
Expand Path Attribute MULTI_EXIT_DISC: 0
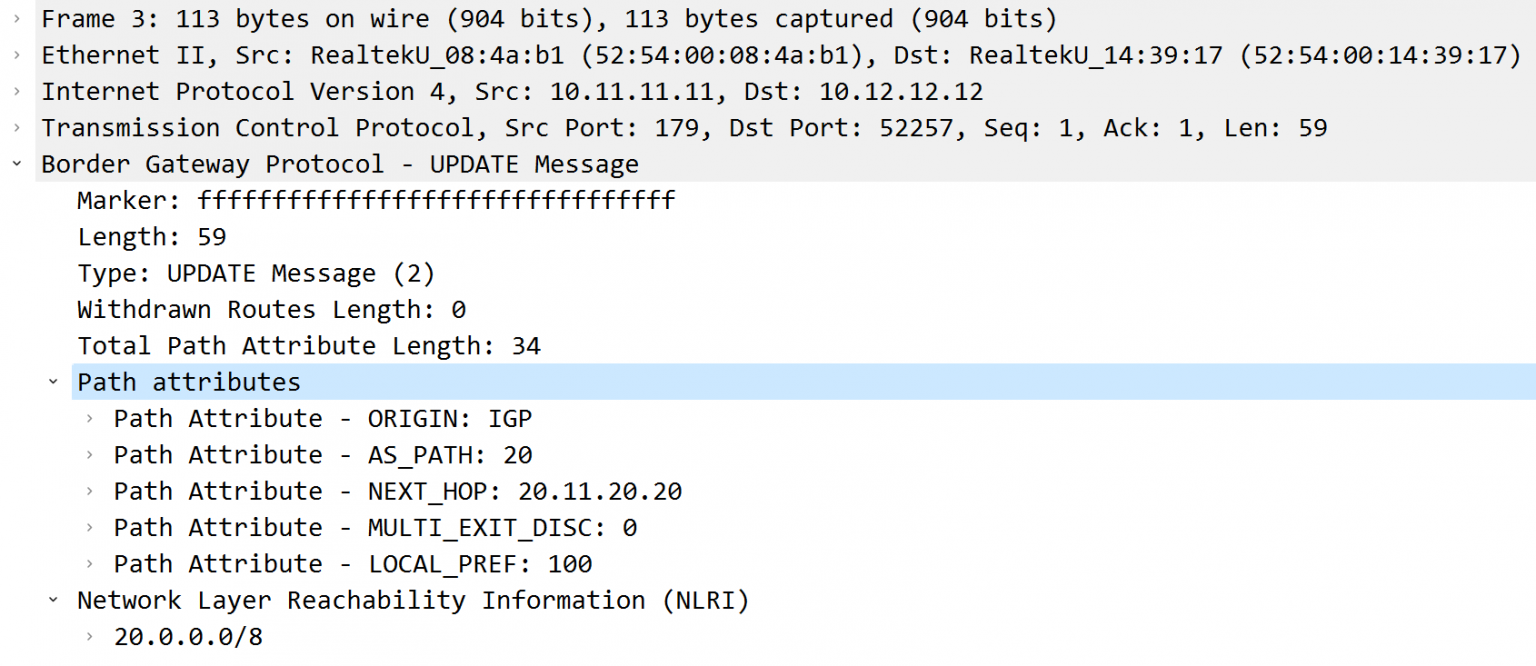(x=90, y=527)
